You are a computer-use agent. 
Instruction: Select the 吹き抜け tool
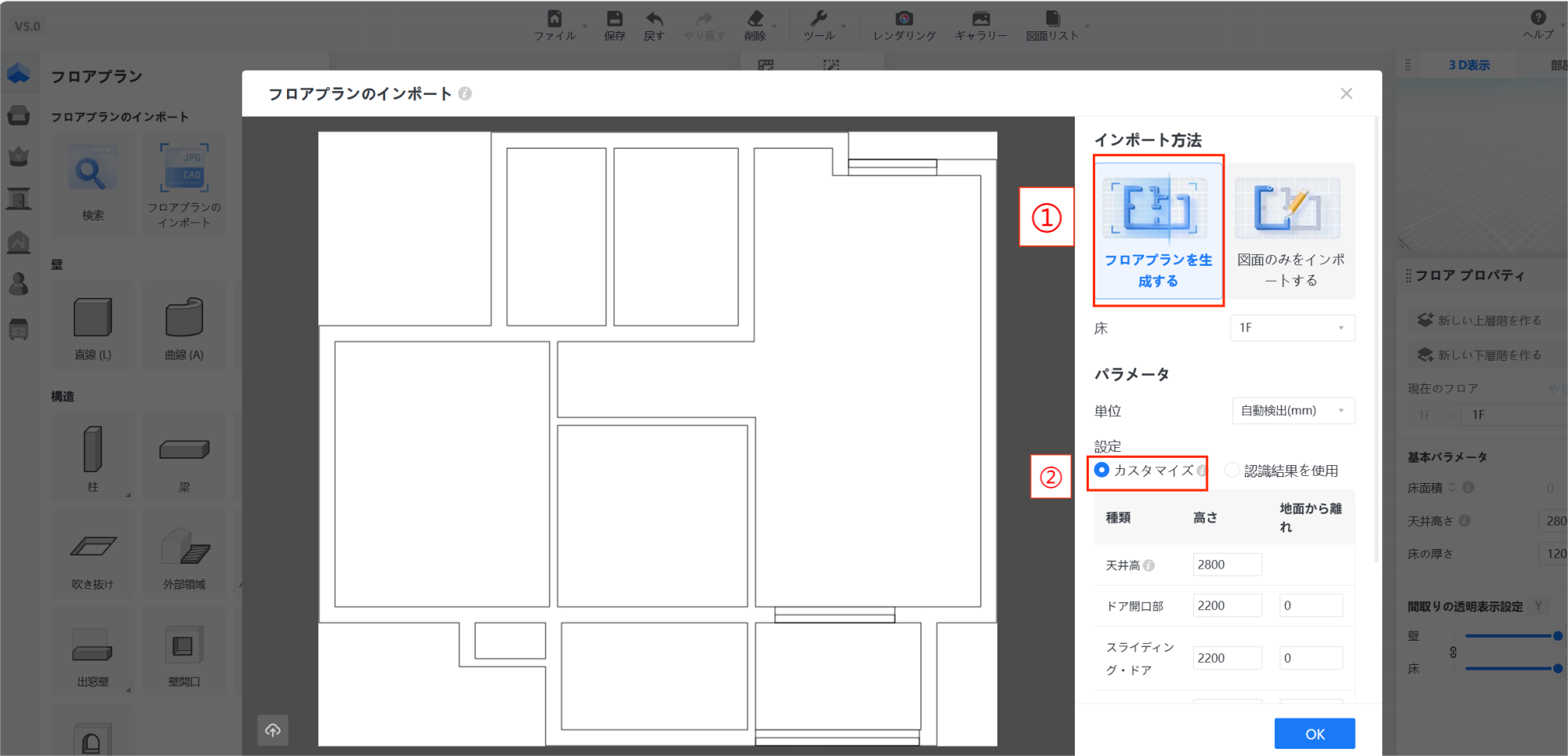[93, 555]
